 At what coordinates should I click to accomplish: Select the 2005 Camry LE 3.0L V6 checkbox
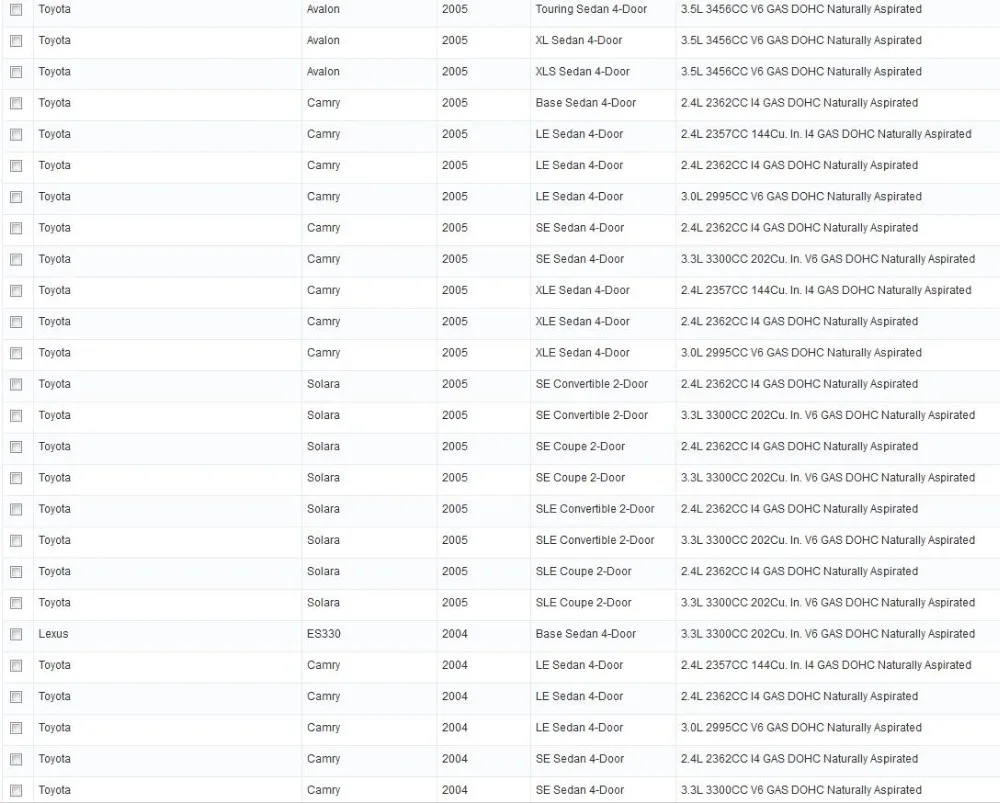click(x=16, y=197)
